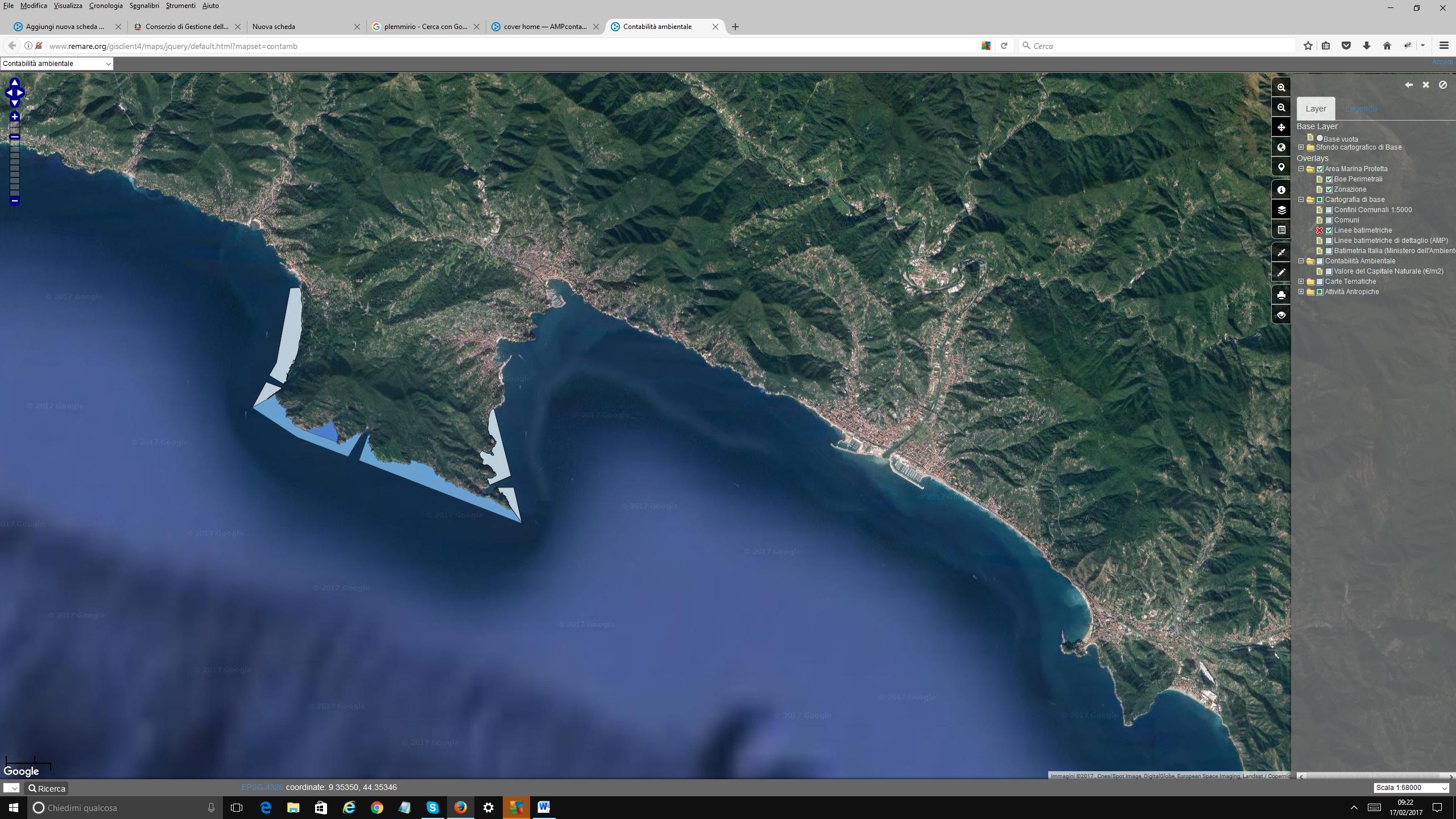This screenshot has height=819, width=1456.
Task: Click the Accedi login link
Action: tap(1442, 62)
